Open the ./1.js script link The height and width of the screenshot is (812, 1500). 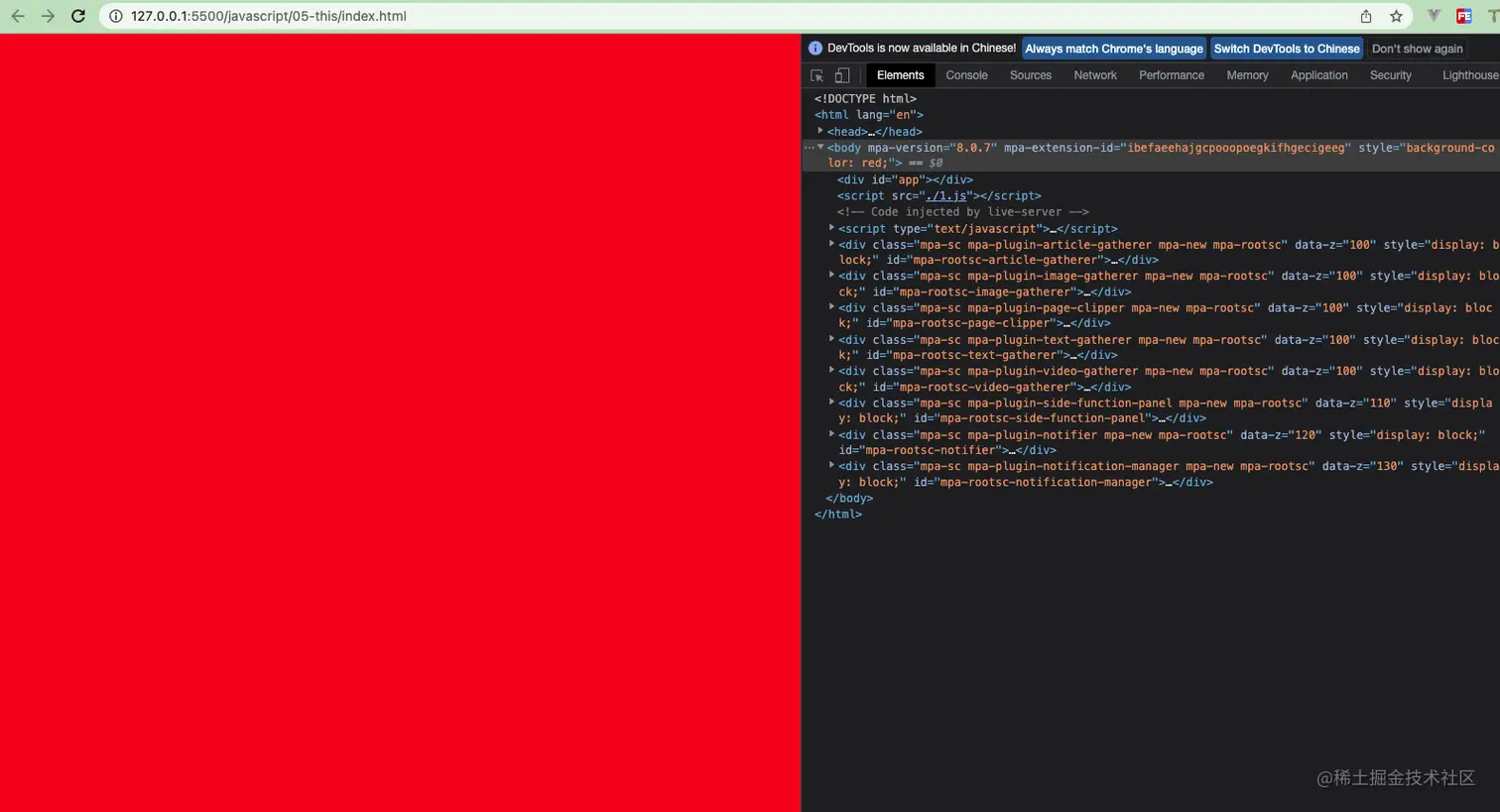pyautogui.click(x=945, y=196)
